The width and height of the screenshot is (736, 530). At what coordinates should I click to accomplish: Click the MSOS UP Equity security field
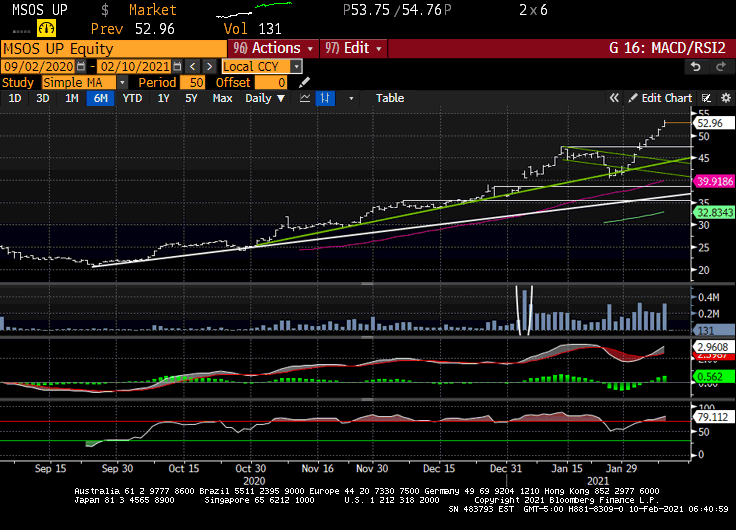[114, 49]
